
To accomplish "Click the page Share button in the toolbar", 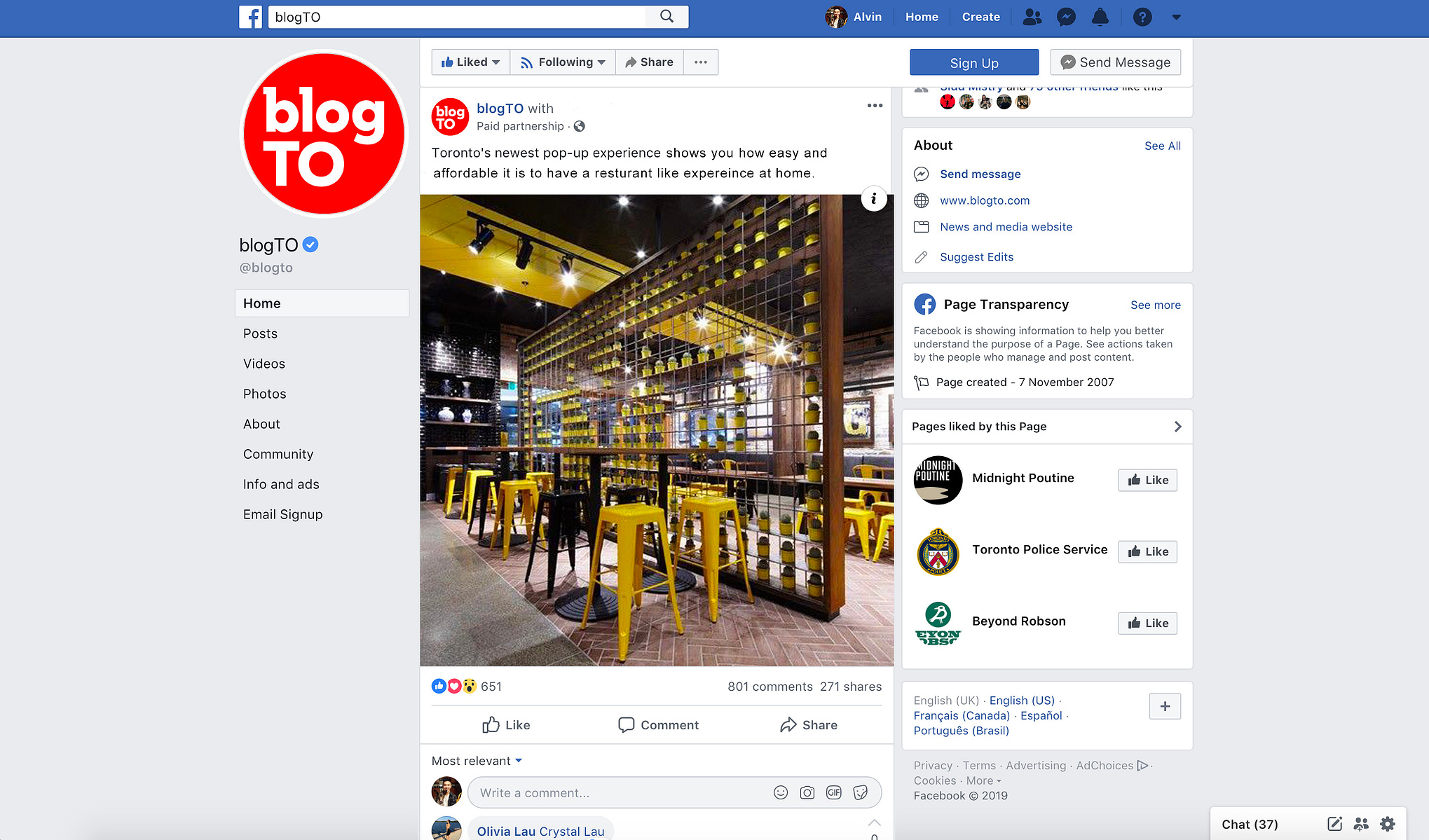I will pyautogui.click(x=650, y=62).
